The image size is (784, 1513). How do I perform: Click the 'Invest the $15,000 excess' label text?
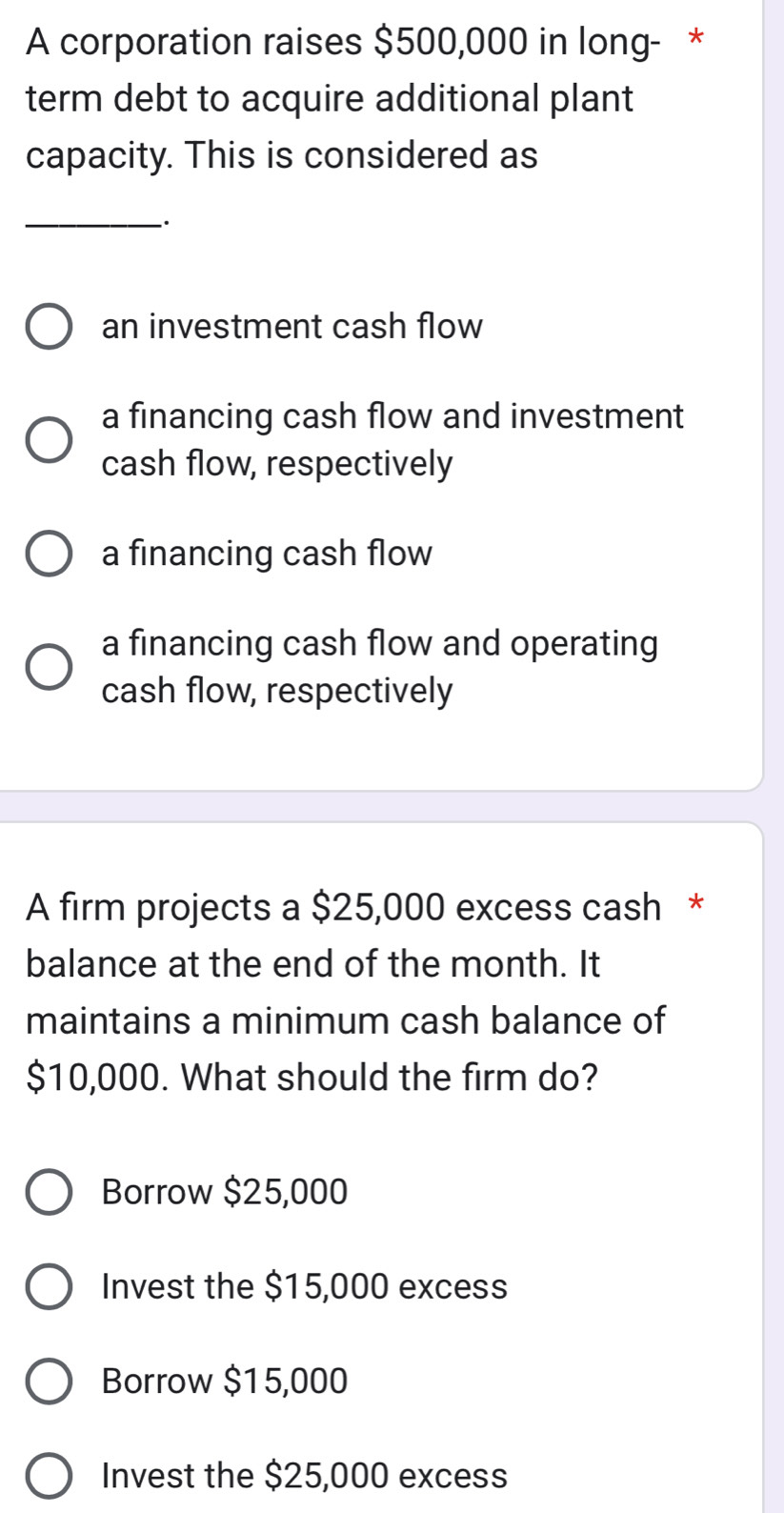pyautogui.click(x=304, y=1287)
